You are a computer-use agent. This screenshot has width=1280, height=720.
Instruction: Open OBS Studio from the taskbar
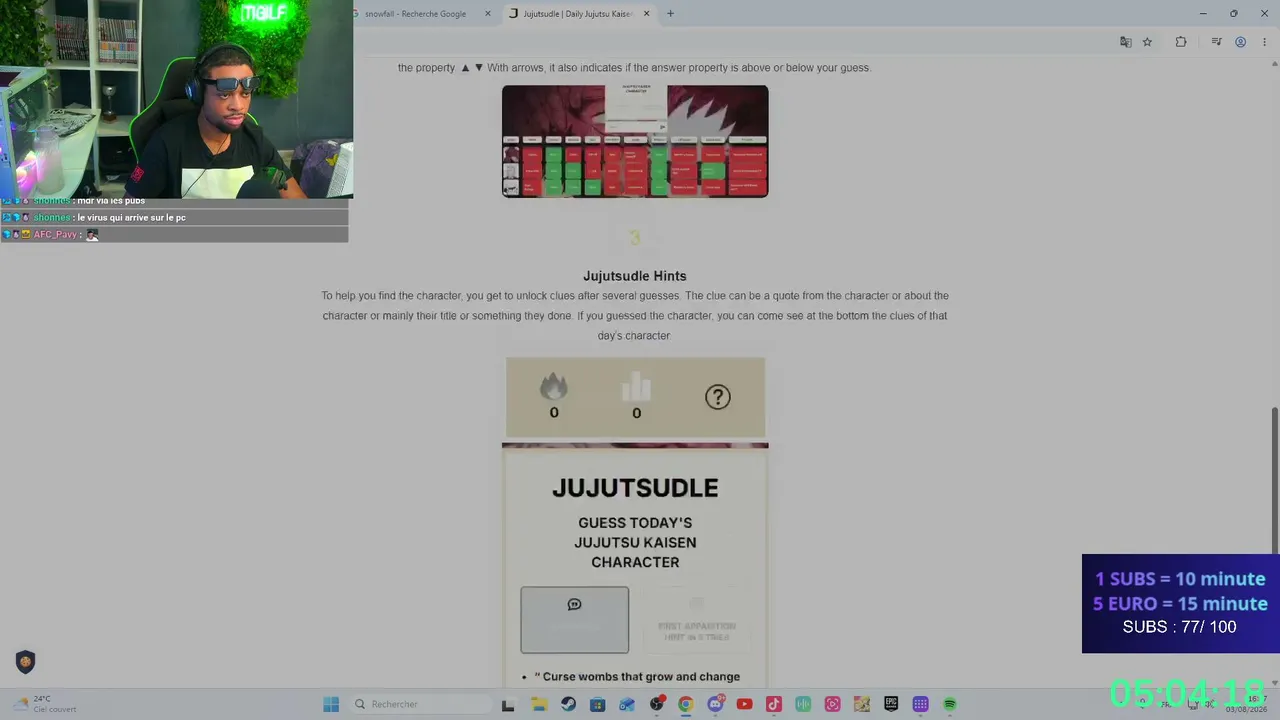pyautogui.click(x=657, y=704)
